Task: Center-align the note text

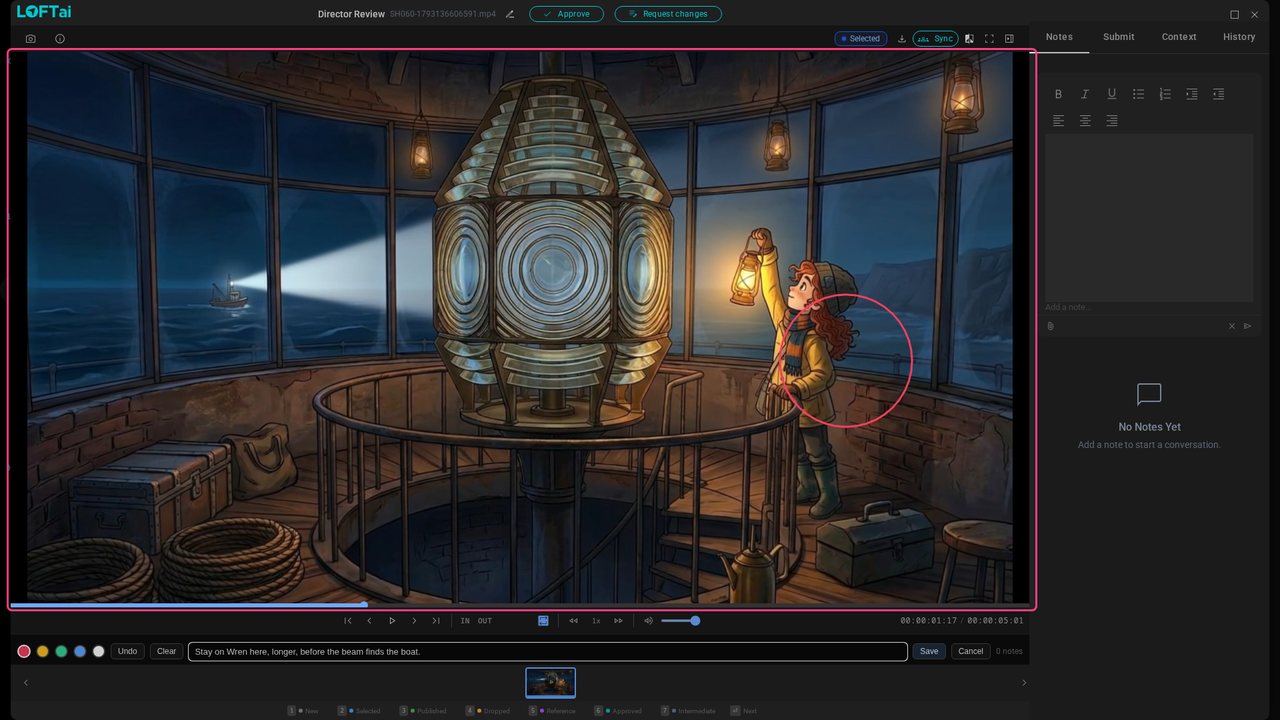Action: (x=1085, y=121)
